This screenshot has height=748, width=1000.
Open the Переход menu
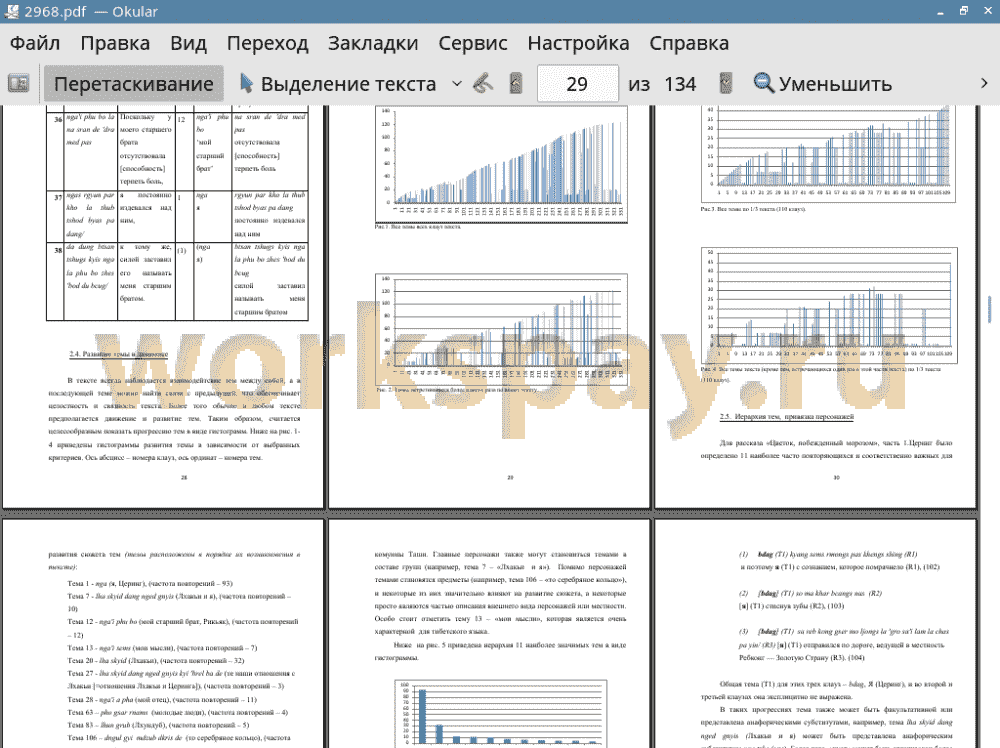267,43
